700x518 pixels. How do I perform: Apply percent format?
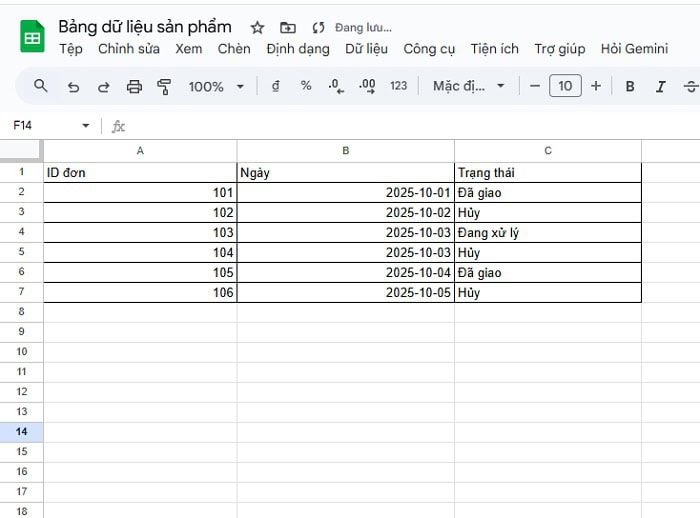point(306,85)
